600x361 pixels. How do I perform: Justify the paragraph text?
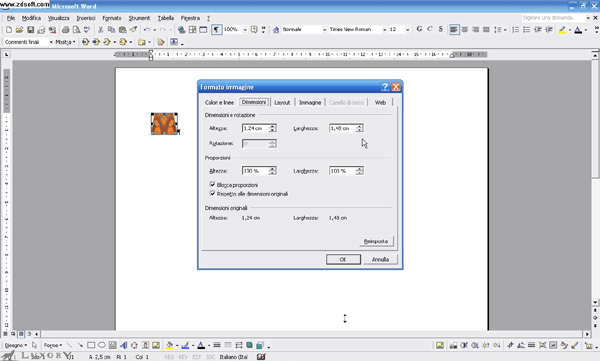[x=486, y=29]
